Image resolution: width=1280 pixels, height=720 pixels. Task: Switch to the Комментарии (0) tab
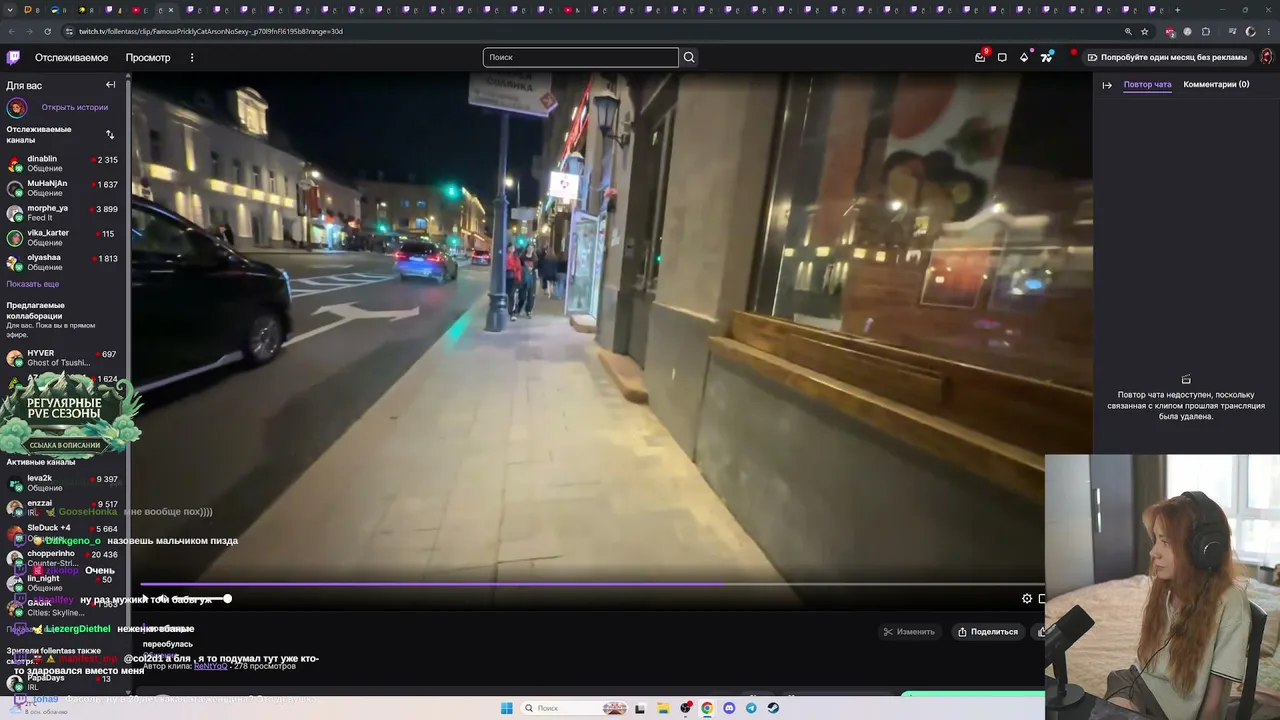pos(1216,85)
